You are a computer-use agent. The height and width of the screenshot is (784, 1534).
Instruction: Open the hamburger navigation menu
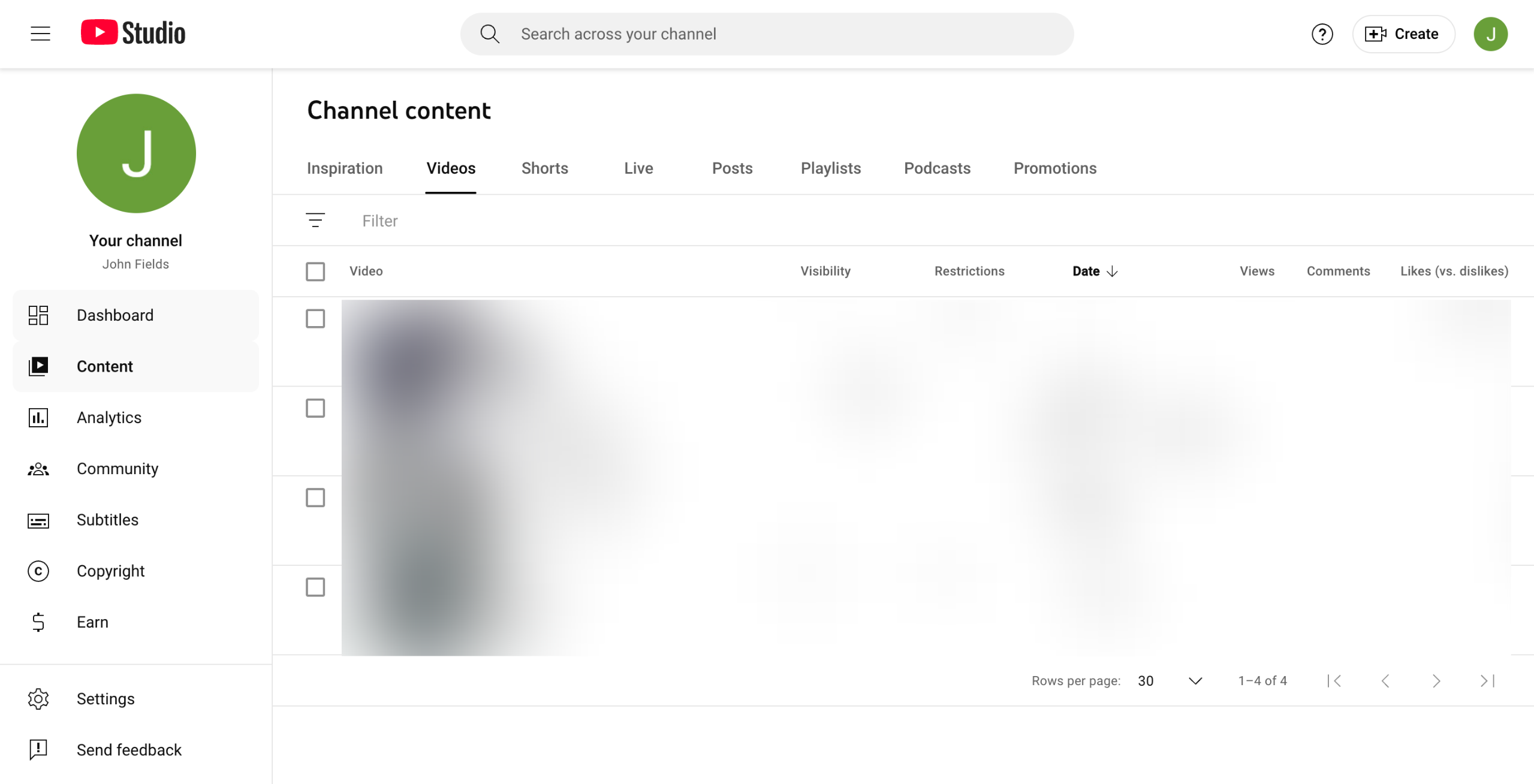coord(40,34)
